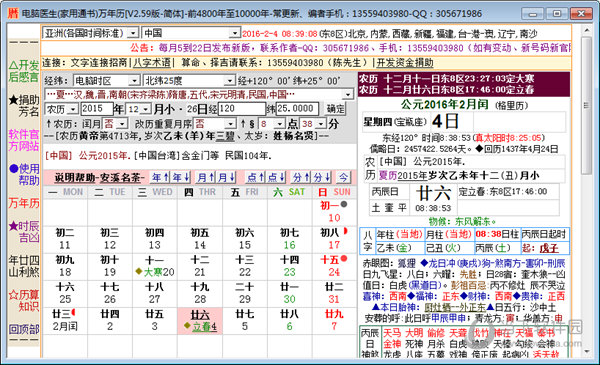This screenshot has height=365, width=600.
Task: Click the app icon in title bar
Action: 13,13
